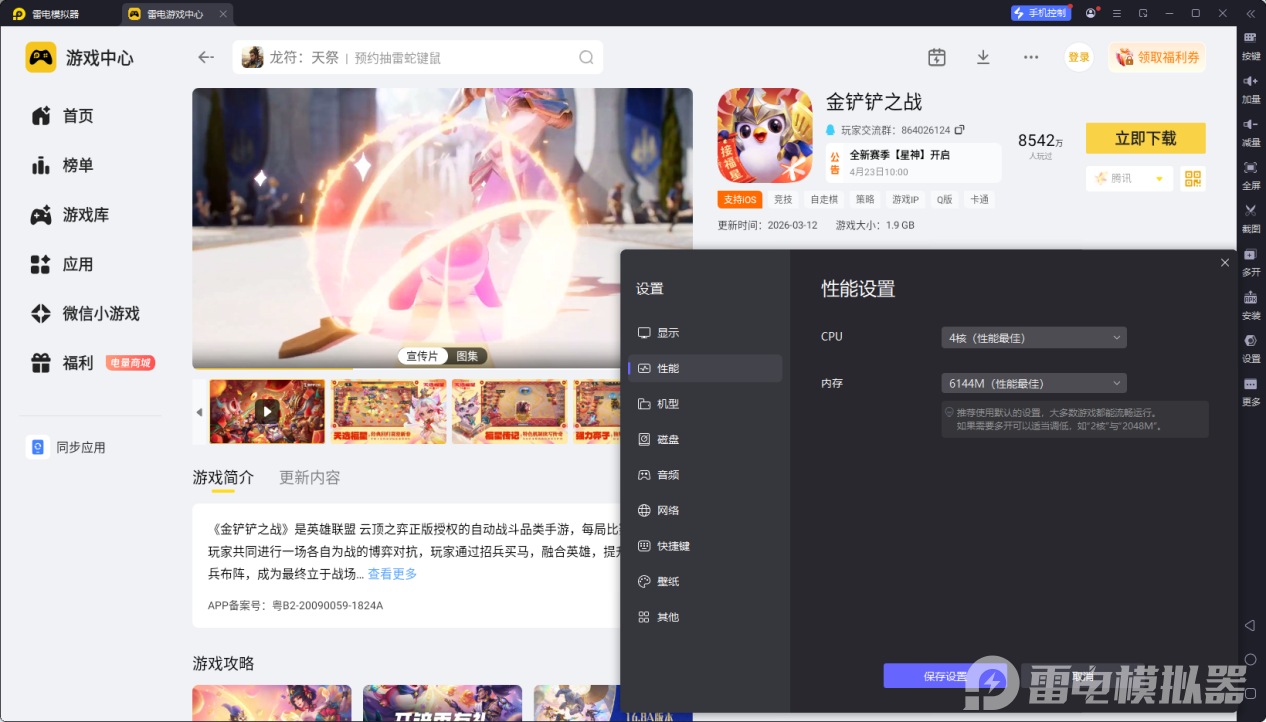Open the reservation calendar icon
This screenshot has width=1266, height=722.
(x=936, y=57)
